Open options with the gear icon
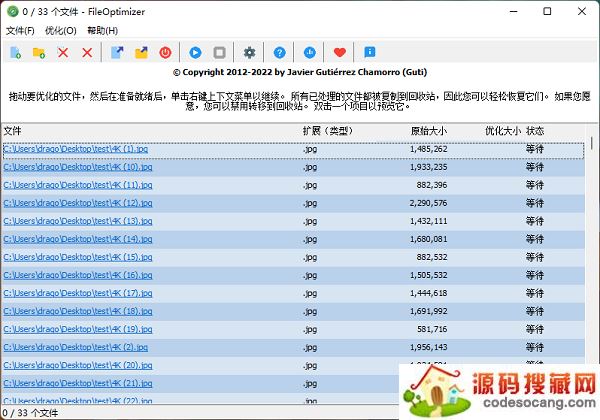Image resolution: width=600 pixels, height=420 pixels. tap(249, 52)
